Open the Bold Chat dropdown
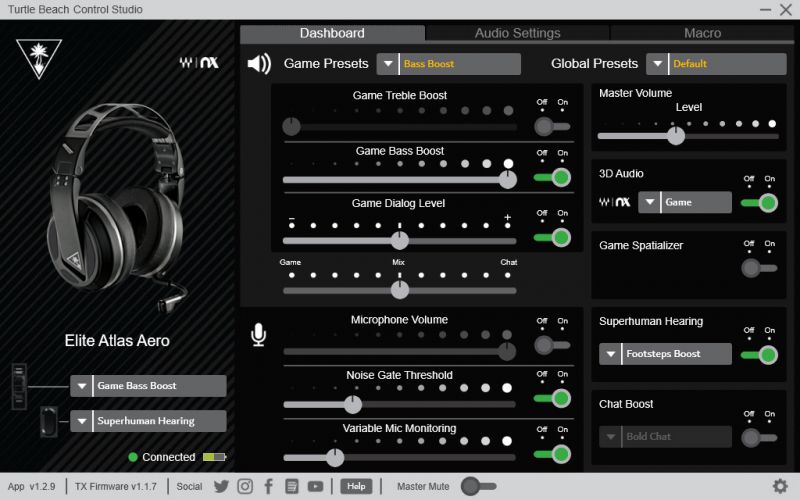Viewport: 800px width, 500px height. click(x=665, y=437)
